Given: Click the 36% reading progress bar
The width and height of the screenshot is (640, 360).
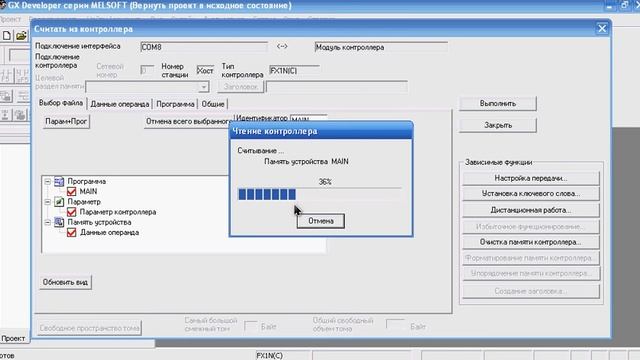Looking at the screenshot, I should [x=320, y=194].
